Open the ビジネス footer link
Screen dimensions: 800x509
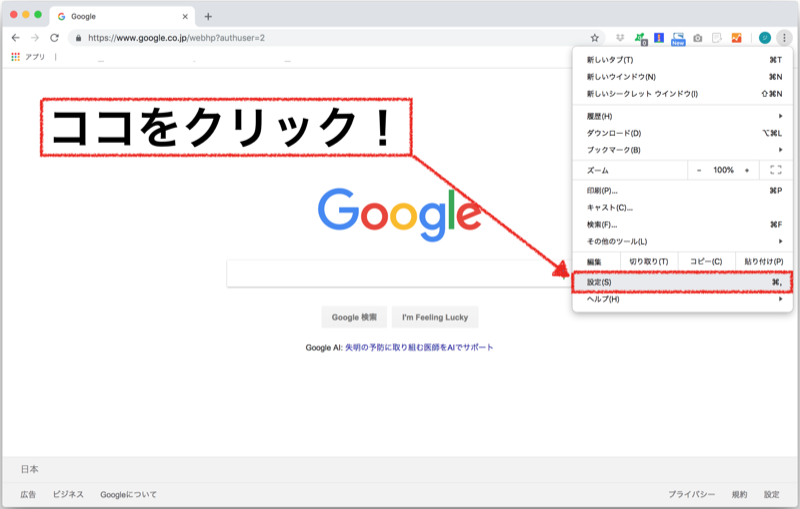coord(68,494)
